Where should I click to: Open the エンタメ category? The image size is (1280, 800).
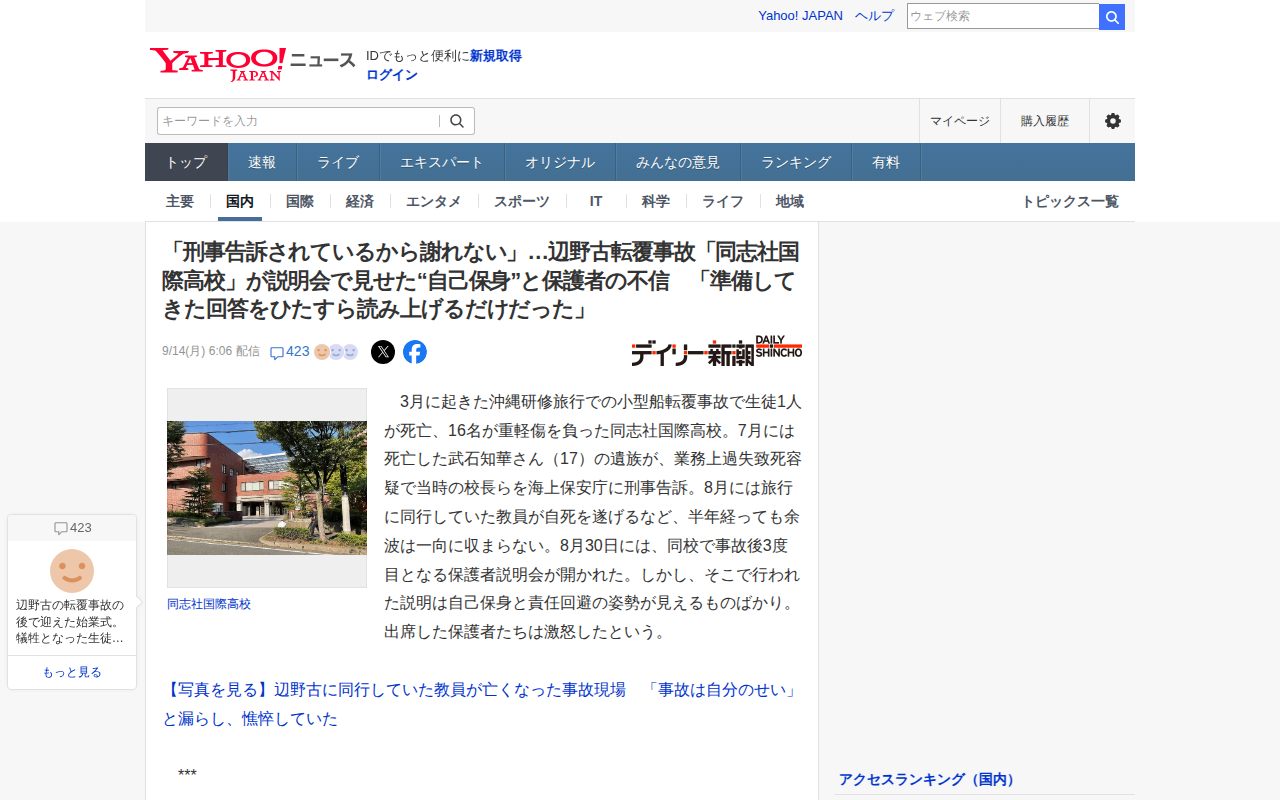(x=434, y=201)
